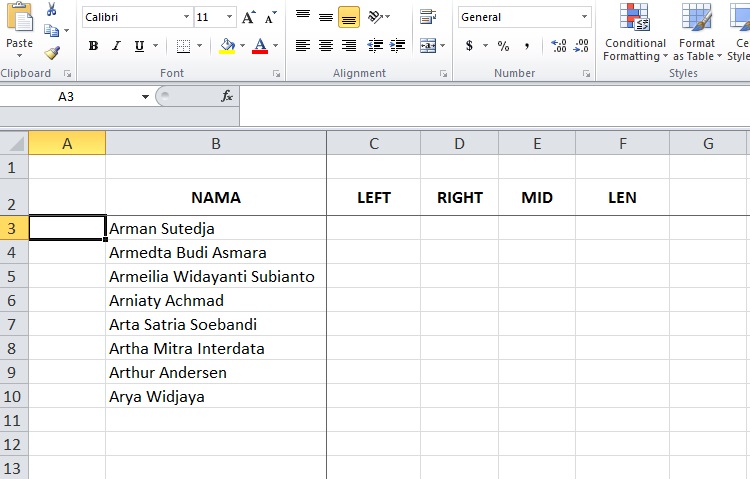This screenshot has height=479, width=750.
Task: Open Number dialog launcher
Action: [586, 74]
